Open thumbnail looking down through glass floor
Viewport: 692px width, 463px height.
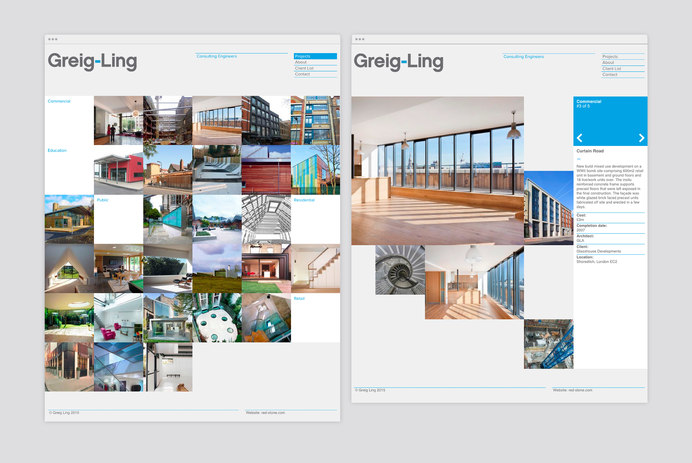click(266, 318)
